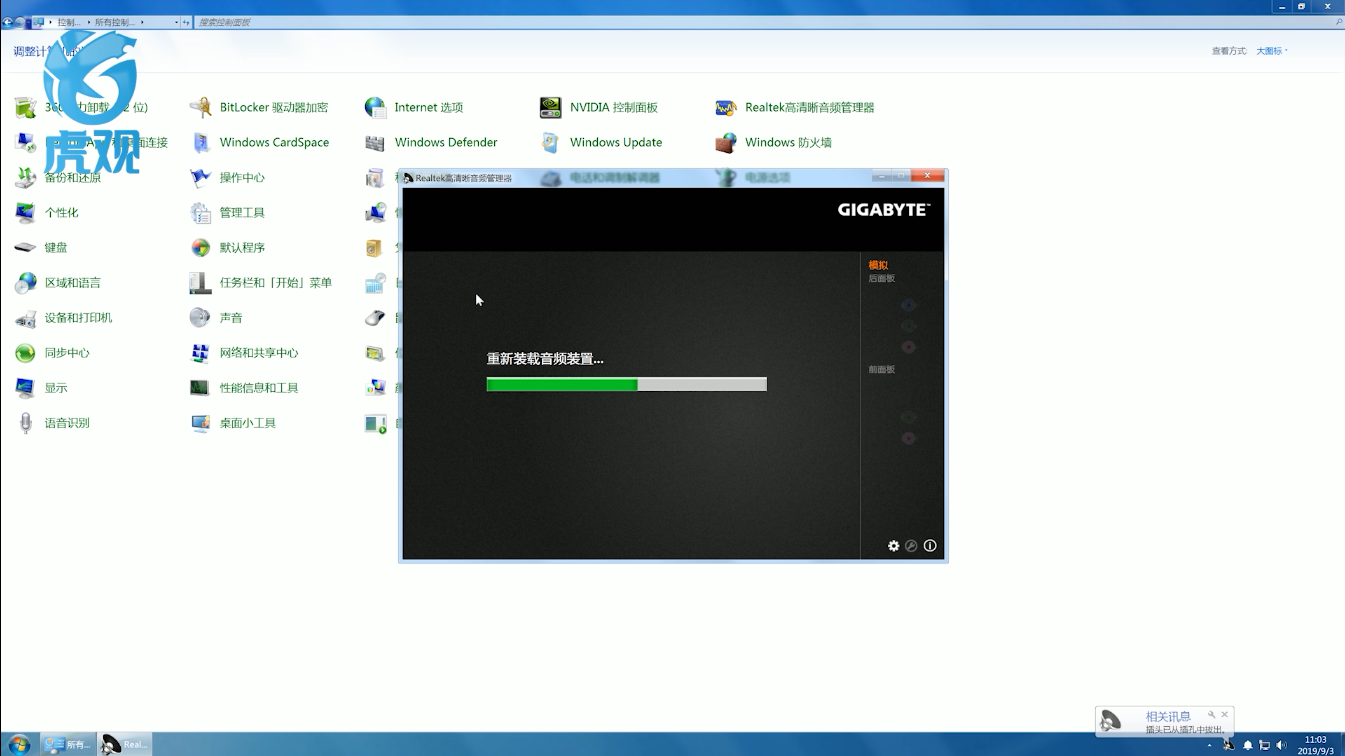Click the notification bell tray icon
The width and height of the screenshot is (1345, 756).
click(1247, 745)
